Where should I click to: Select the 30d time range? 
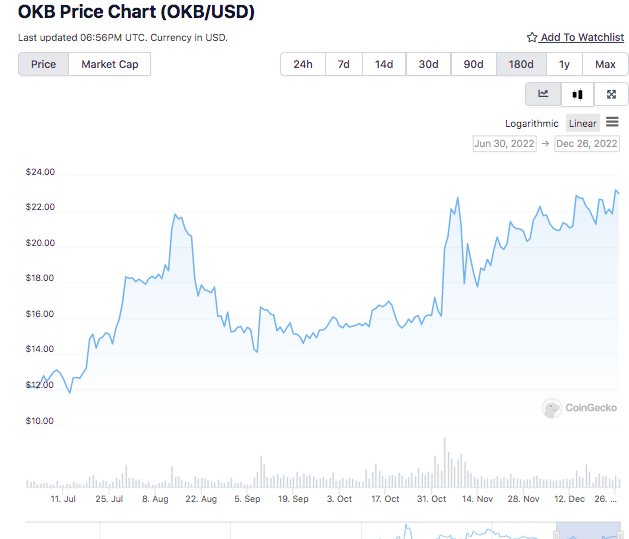[428, 64]
